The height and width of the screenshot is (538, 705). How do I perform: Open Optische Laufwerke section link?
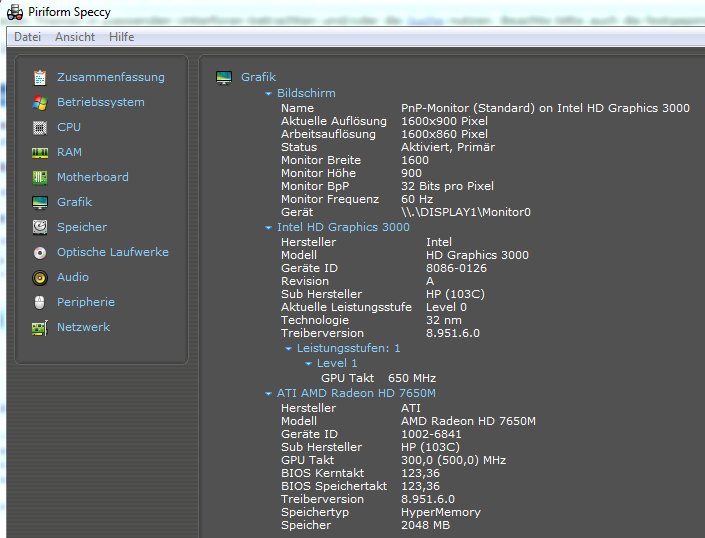[x=113, y=252]
